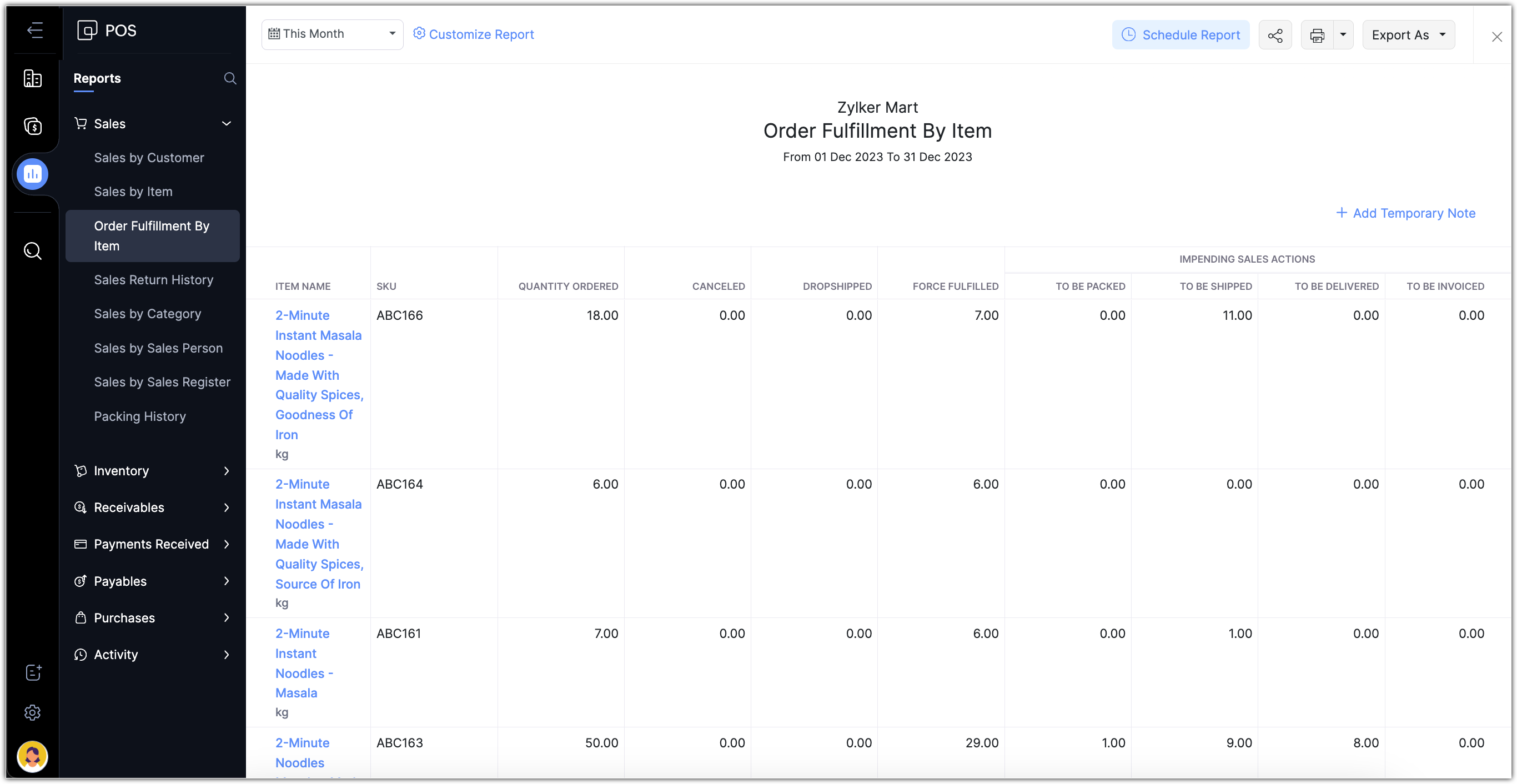
Task: Open the Export As dropdown
Action: click(x=1408, y=36)
